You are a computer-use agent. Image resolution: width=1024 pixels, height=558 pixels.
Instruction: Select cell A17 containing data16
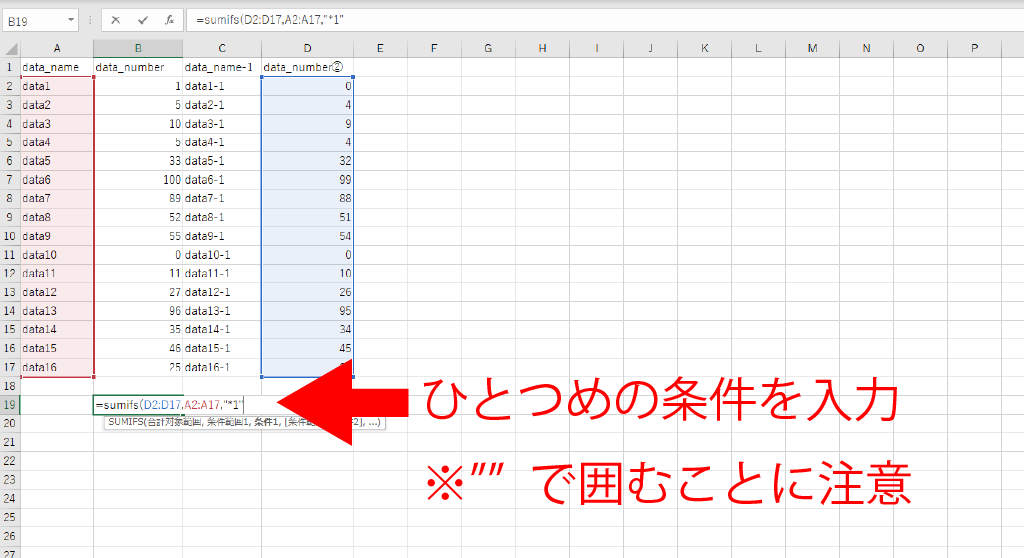[57, 367]
